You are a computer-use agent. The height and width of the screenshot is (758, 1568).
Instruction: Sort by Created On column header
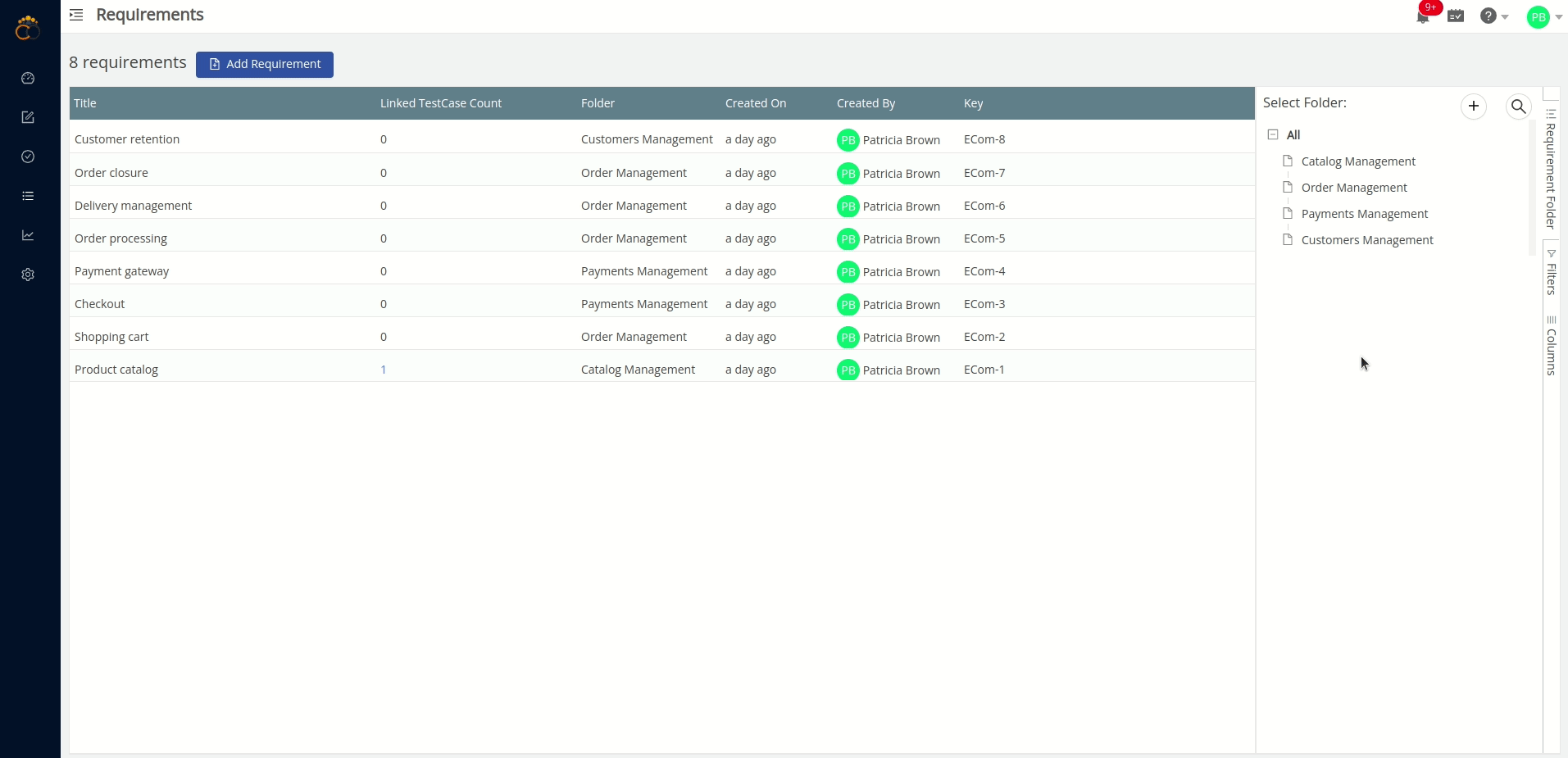[756, 103]
